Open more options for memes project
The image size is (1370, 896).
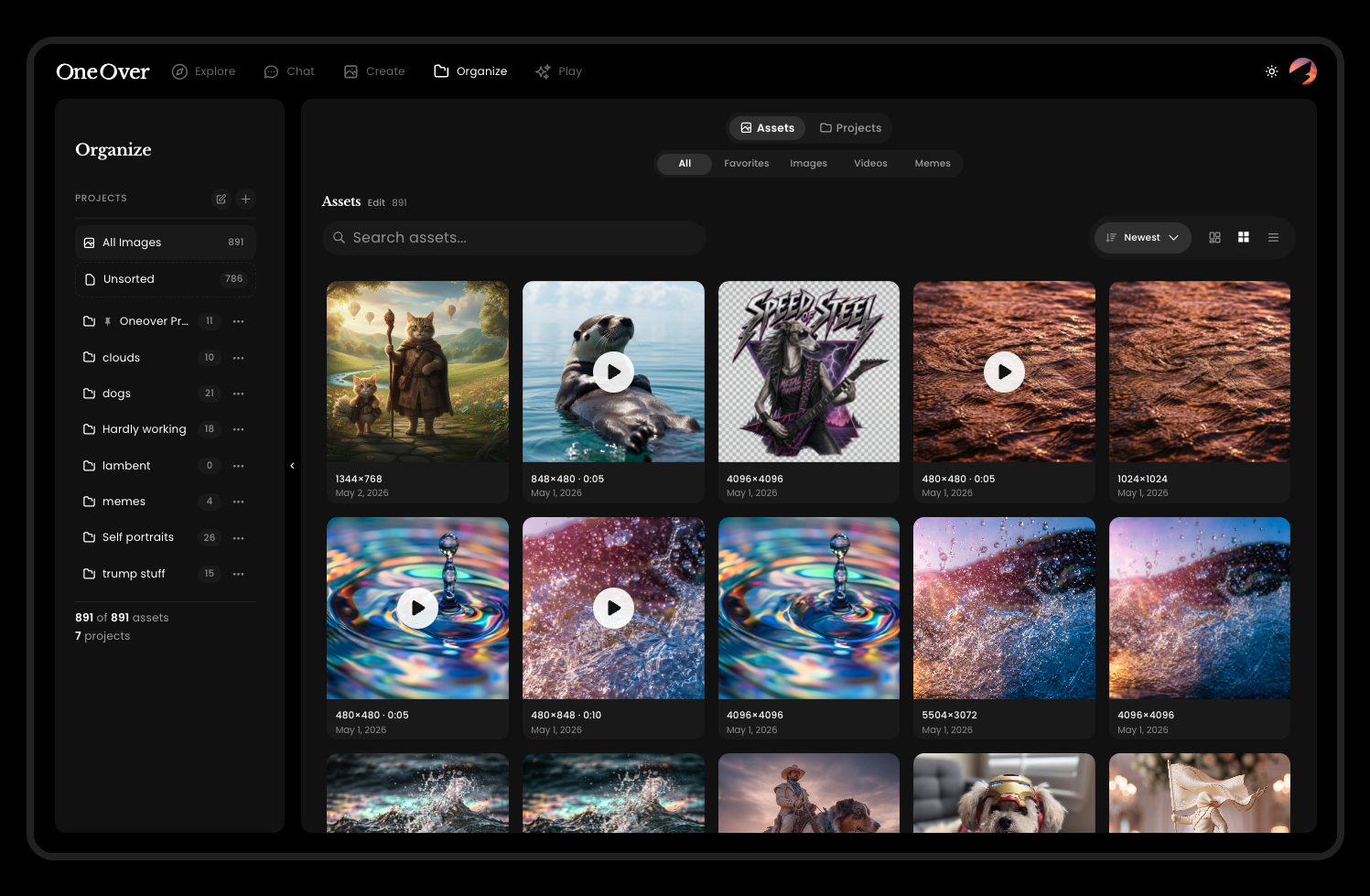(239, 502)
